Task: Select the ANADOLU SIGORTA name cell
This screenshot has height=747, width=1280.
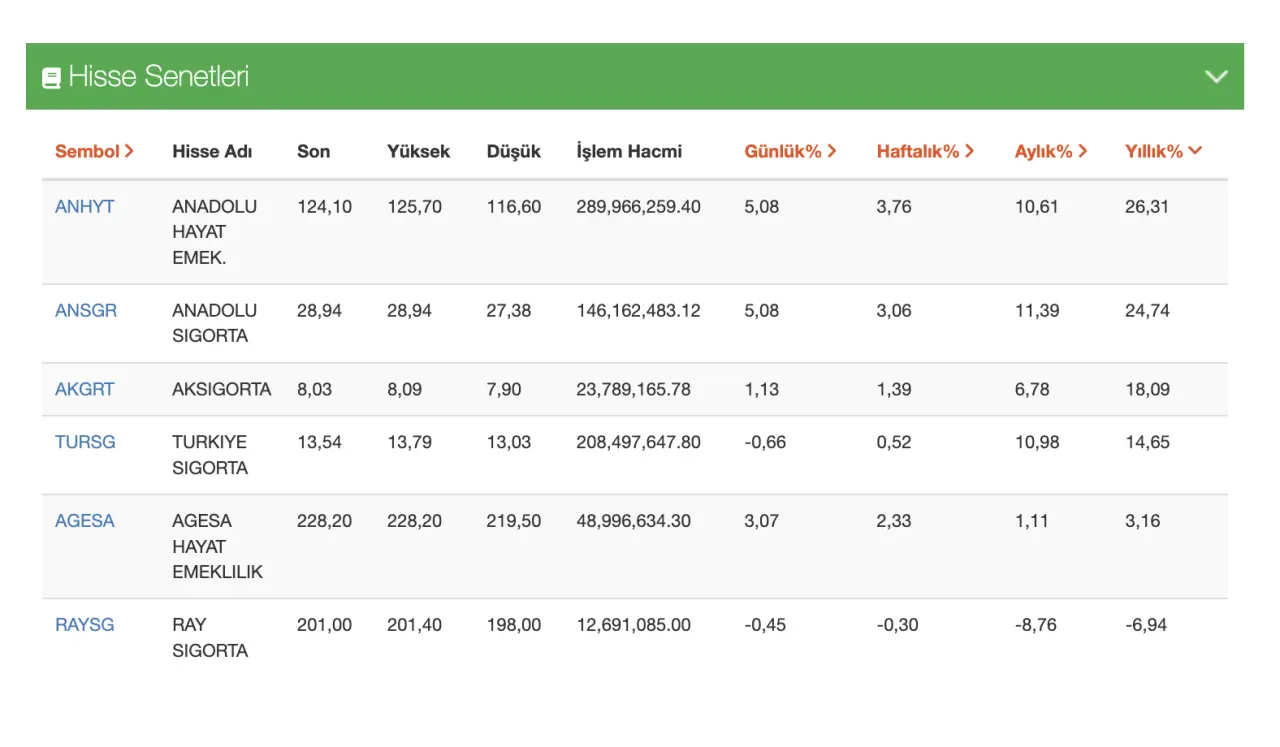Action: point(214,323)
